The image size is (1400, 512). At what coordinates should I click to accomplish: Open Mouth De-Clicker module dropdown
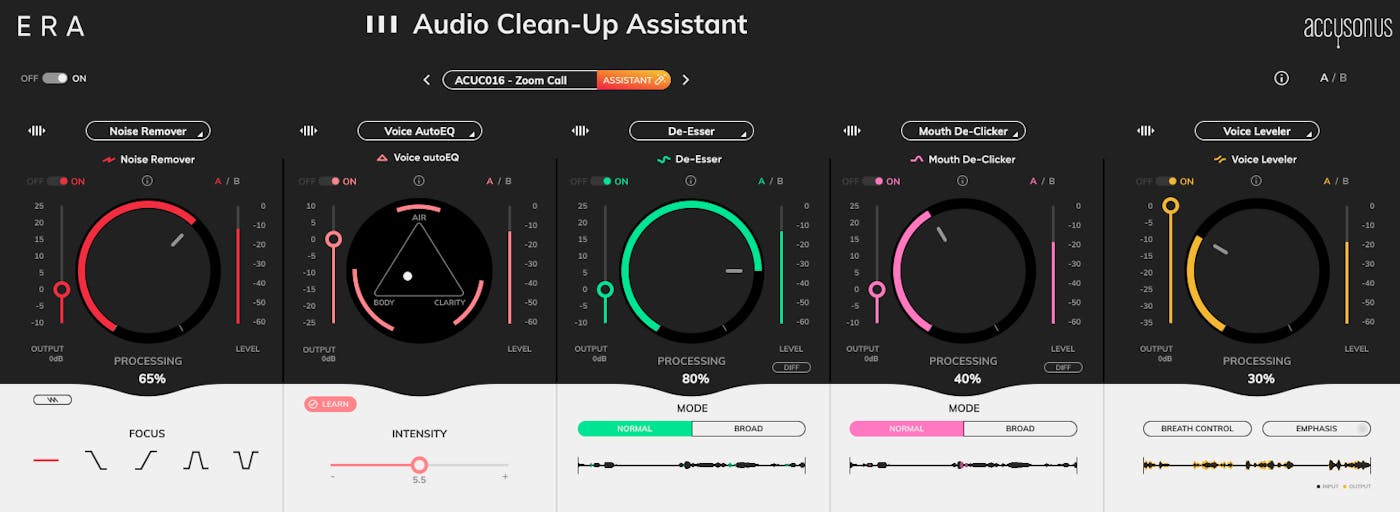point(963,131)
